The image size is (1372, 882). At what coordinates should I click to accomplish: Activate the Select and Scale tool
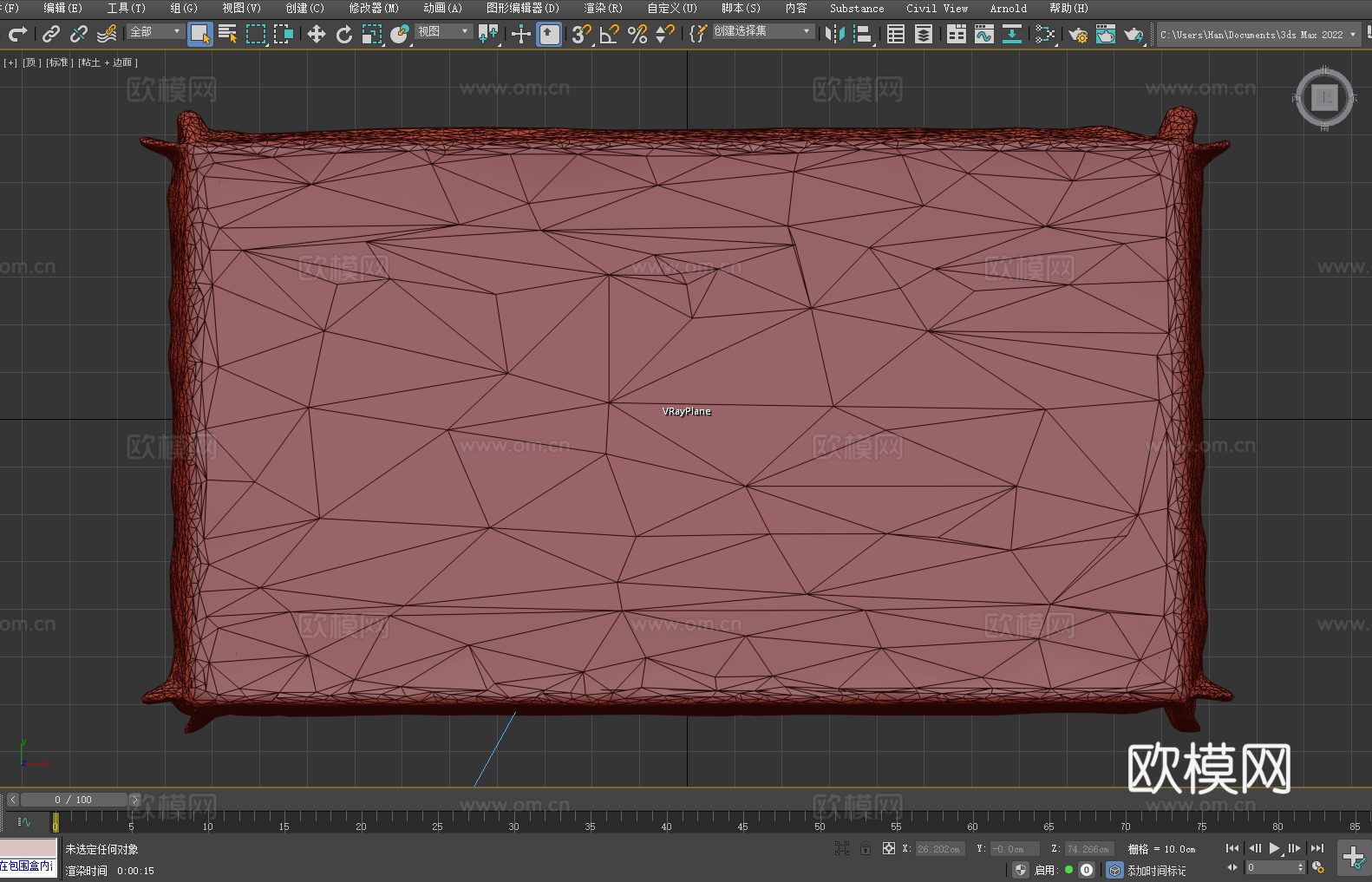click(x=372, y=34)
